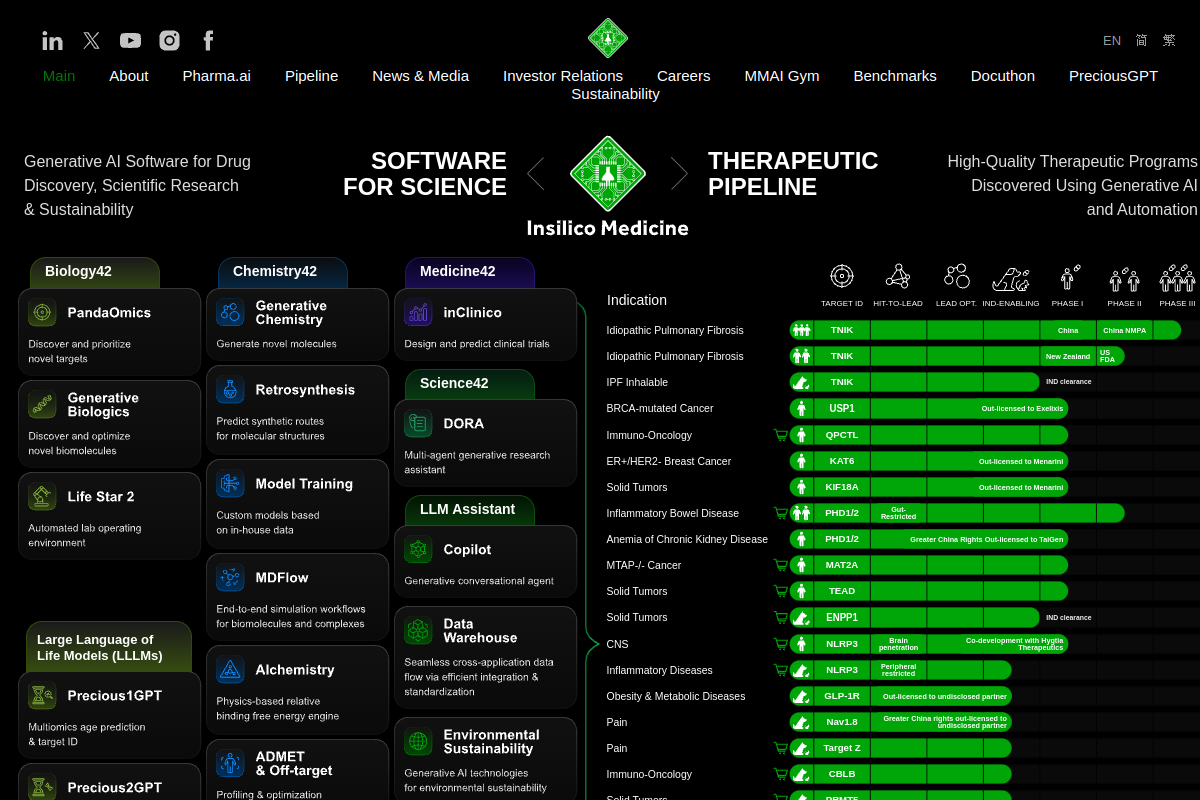Open the Docuthon page
The width and height of the screenshot is (1200, 800).
pos(1003,76)
